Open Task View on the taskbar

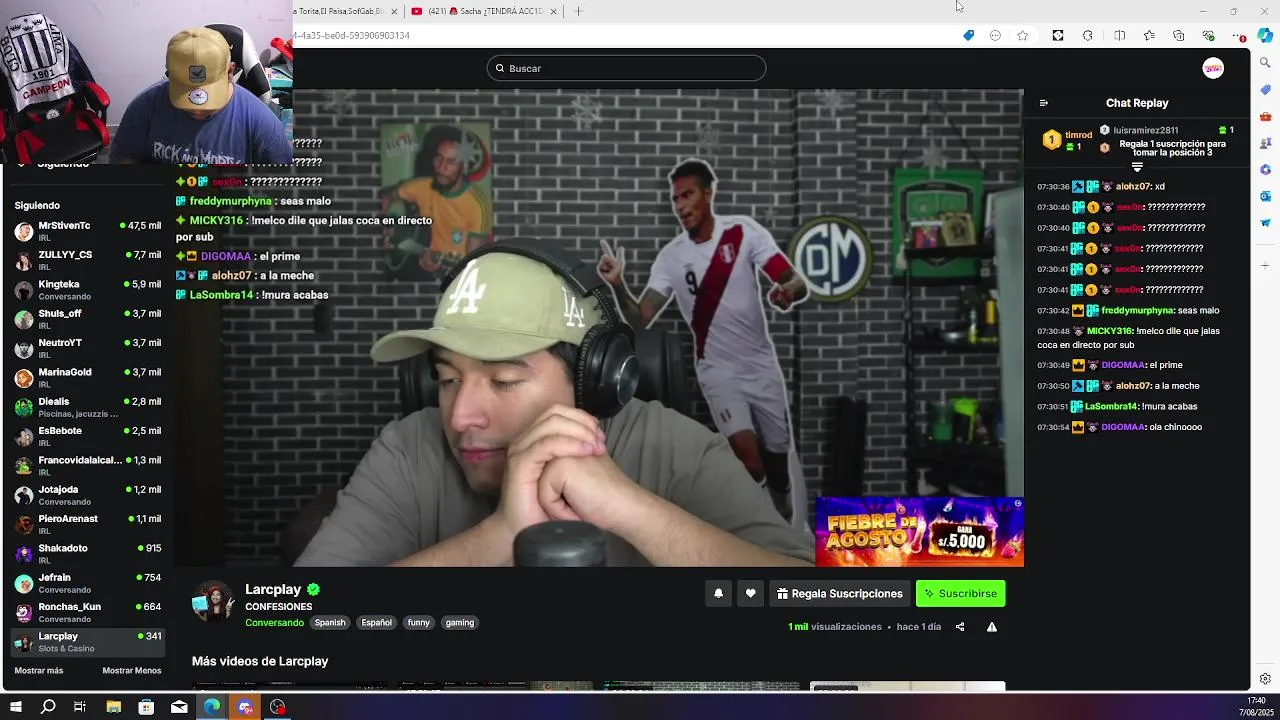[x=80, y=707]
